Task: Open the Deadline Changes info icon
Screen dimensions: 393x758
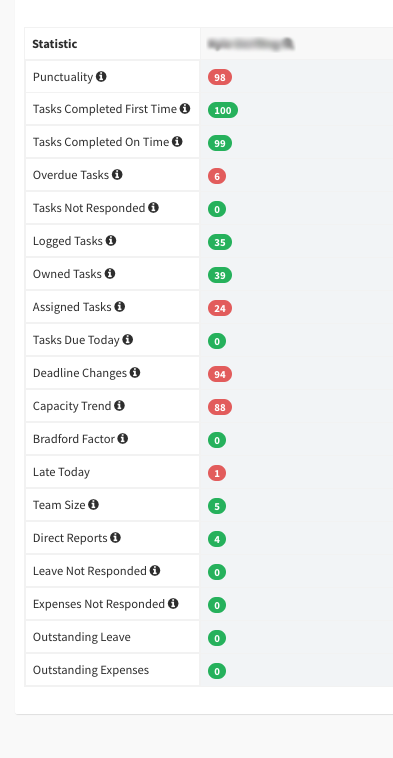Action: 135,373
